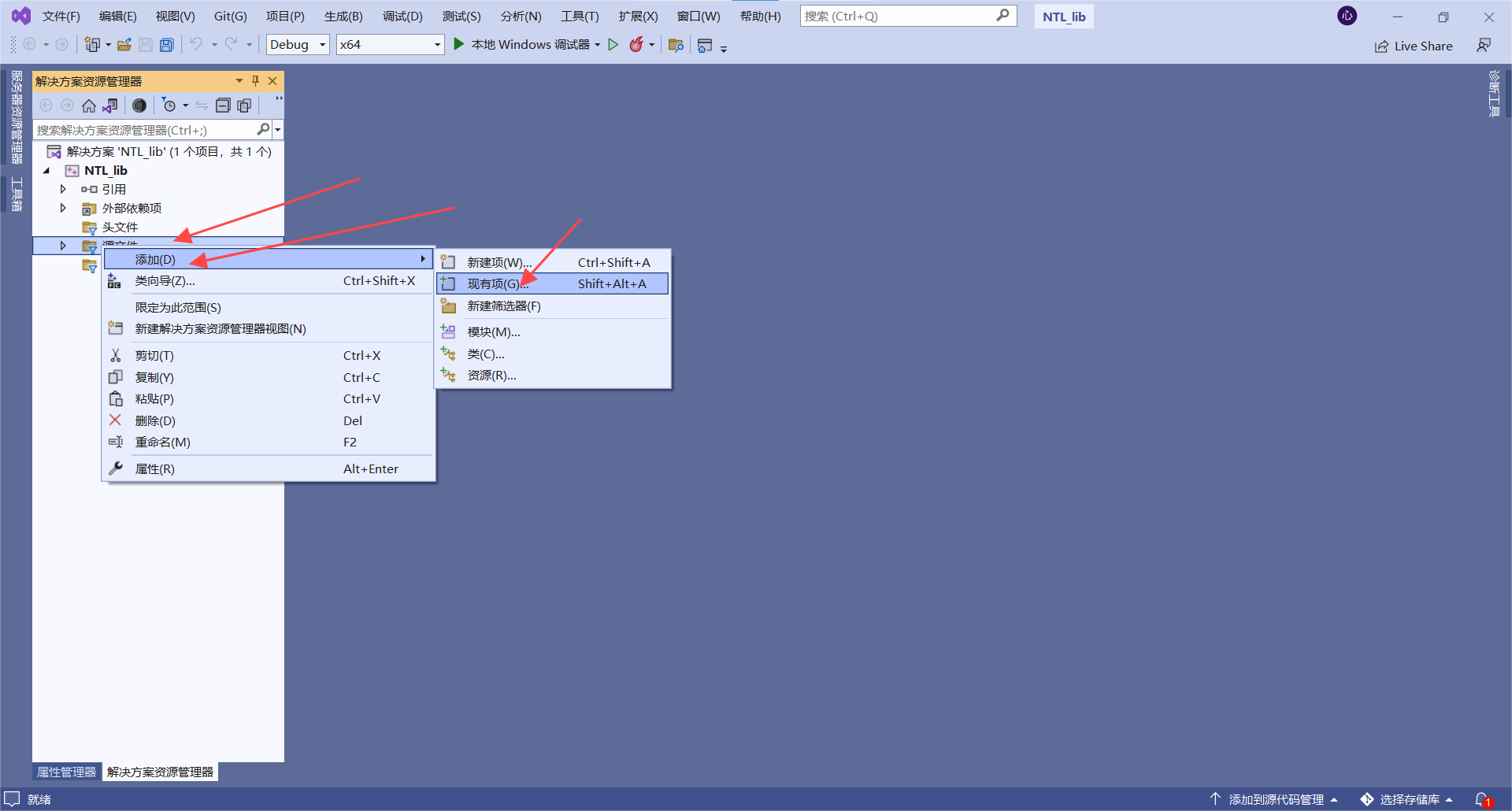
Task: Click the Find in Files folder icon
Action: pos(676,45)
